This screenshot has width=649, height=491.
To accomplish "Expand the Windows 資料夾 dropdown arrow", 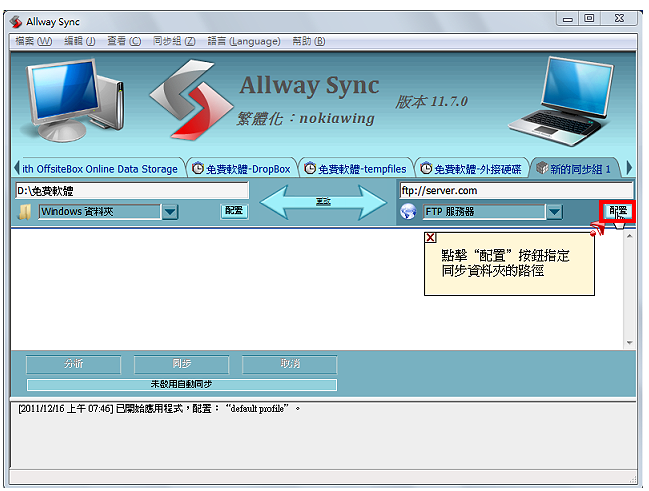I will point(170,212).
